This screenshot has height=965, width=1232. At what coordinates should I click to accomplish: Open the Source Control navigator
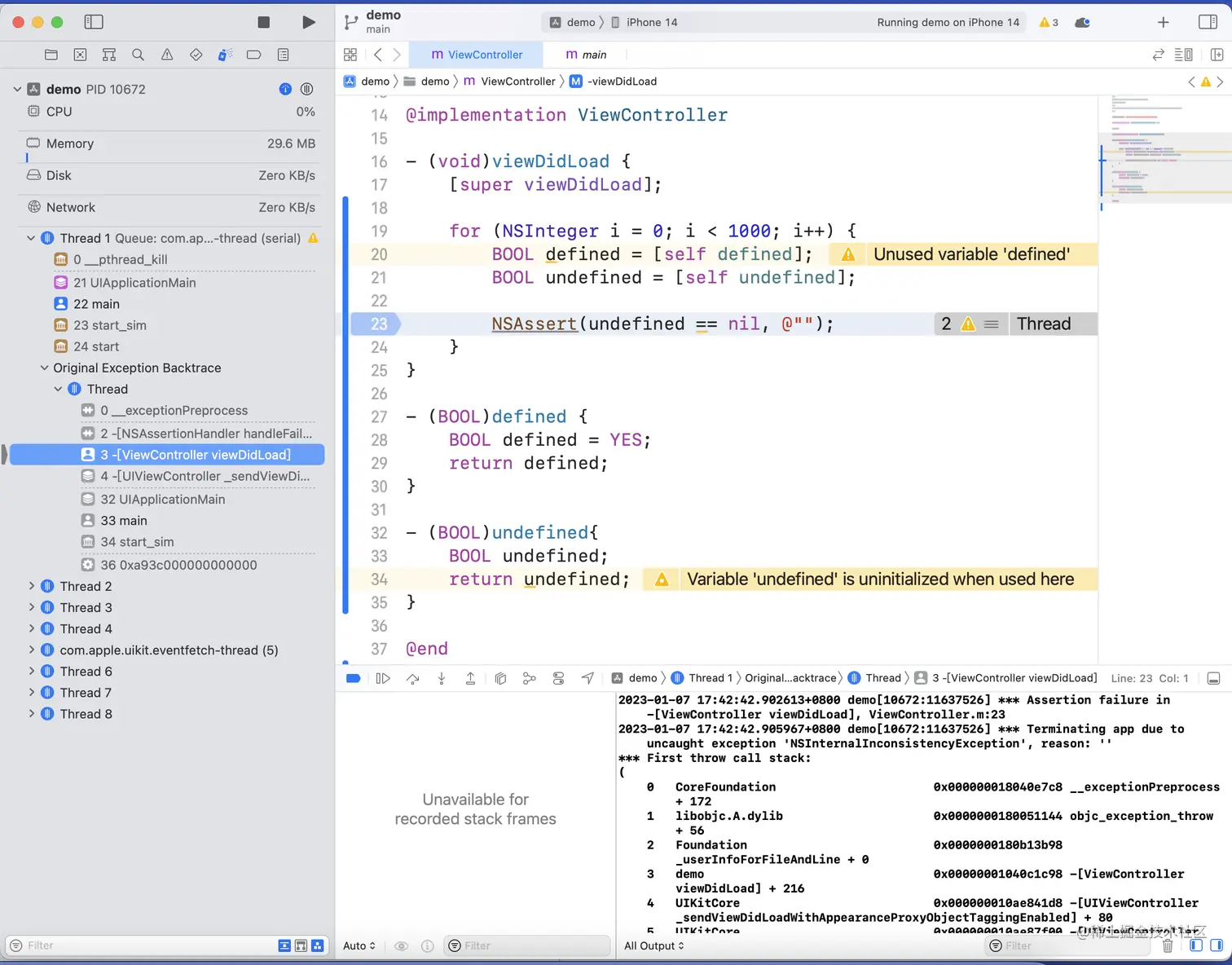point(80,55)
